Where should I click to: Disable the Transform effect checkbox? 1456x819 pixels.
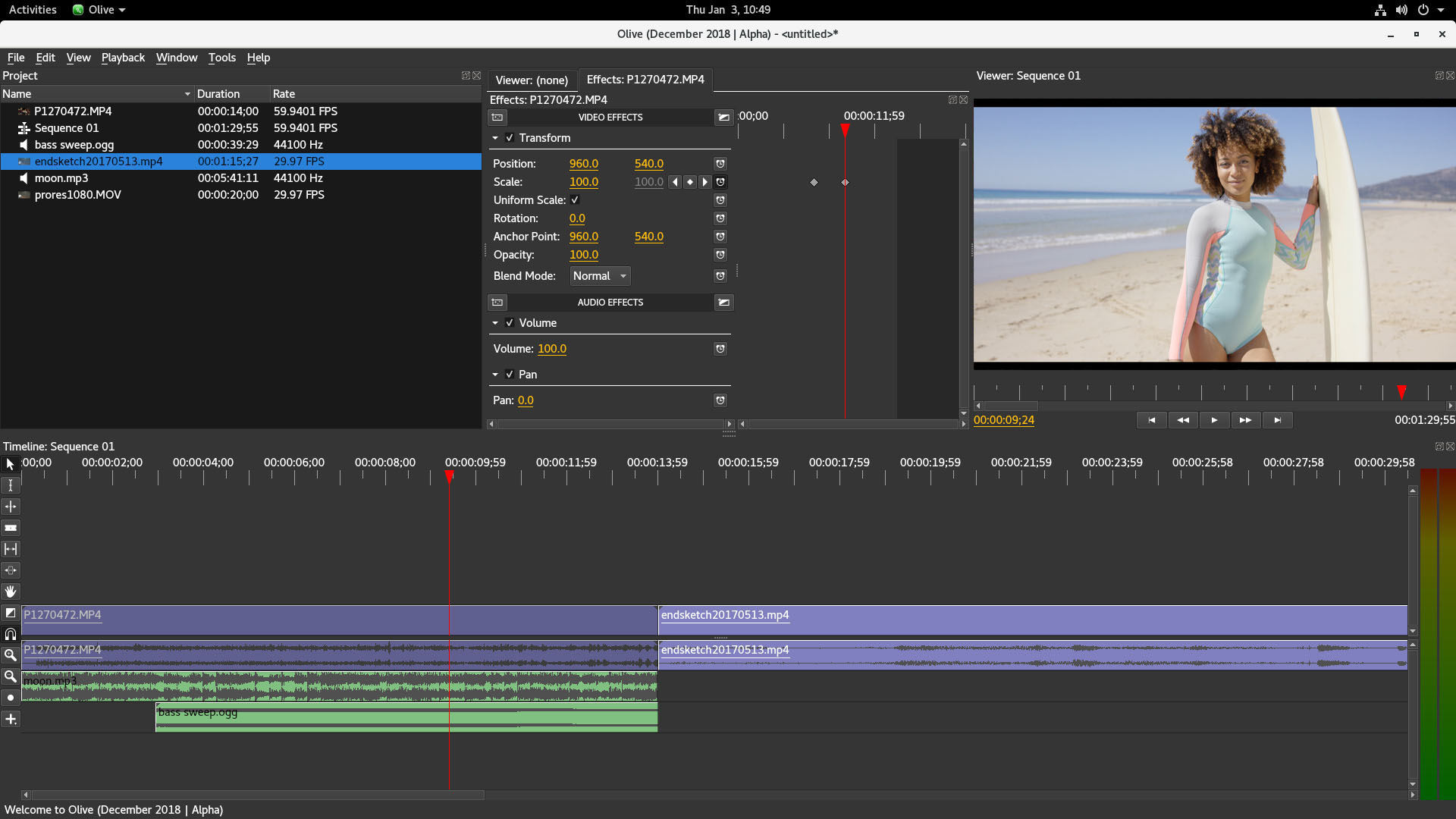(510, 138)
